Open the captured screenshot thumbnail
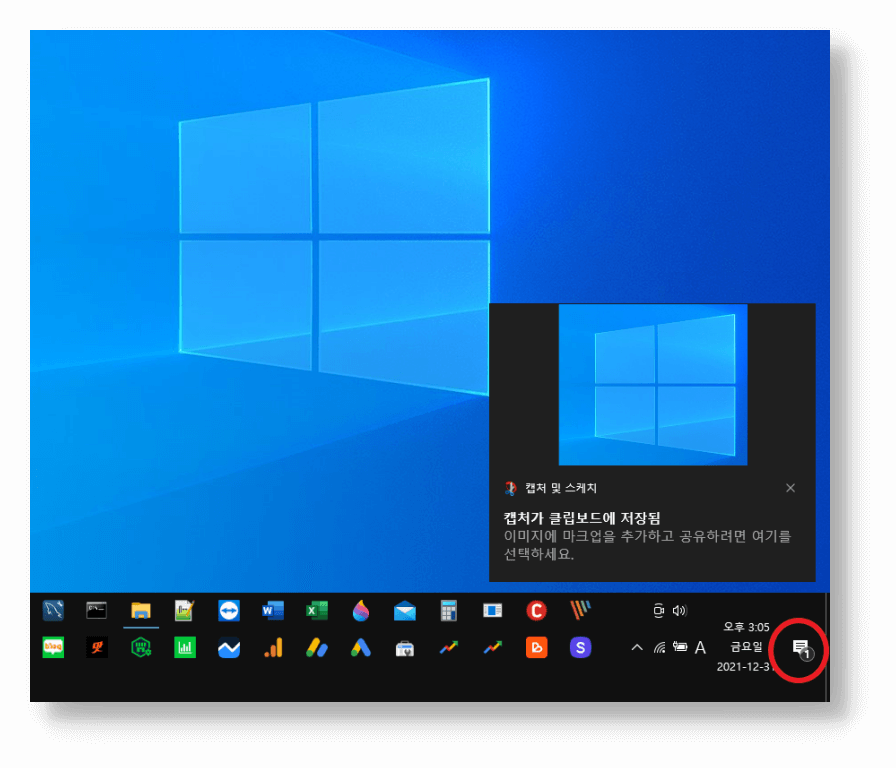Viewport: 896px width, 768px height. coord(651,385)
